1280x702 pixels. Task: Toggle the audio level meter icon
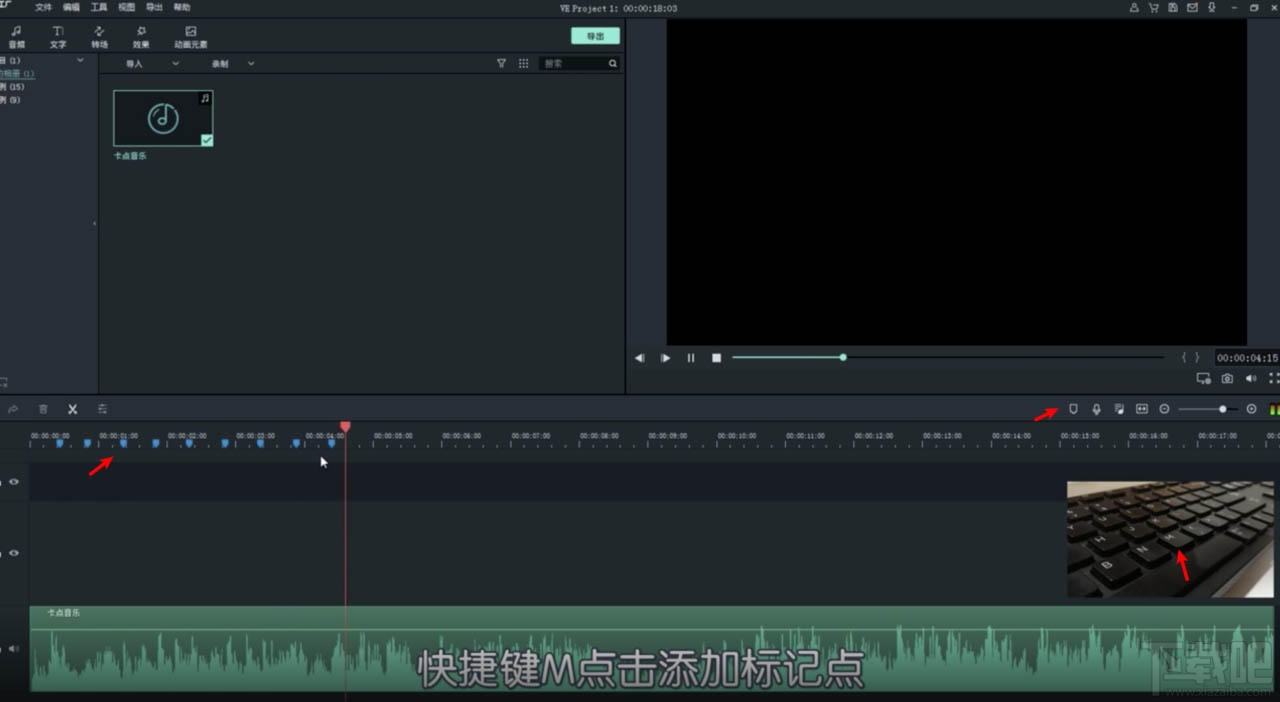(x=1274, y=409)
